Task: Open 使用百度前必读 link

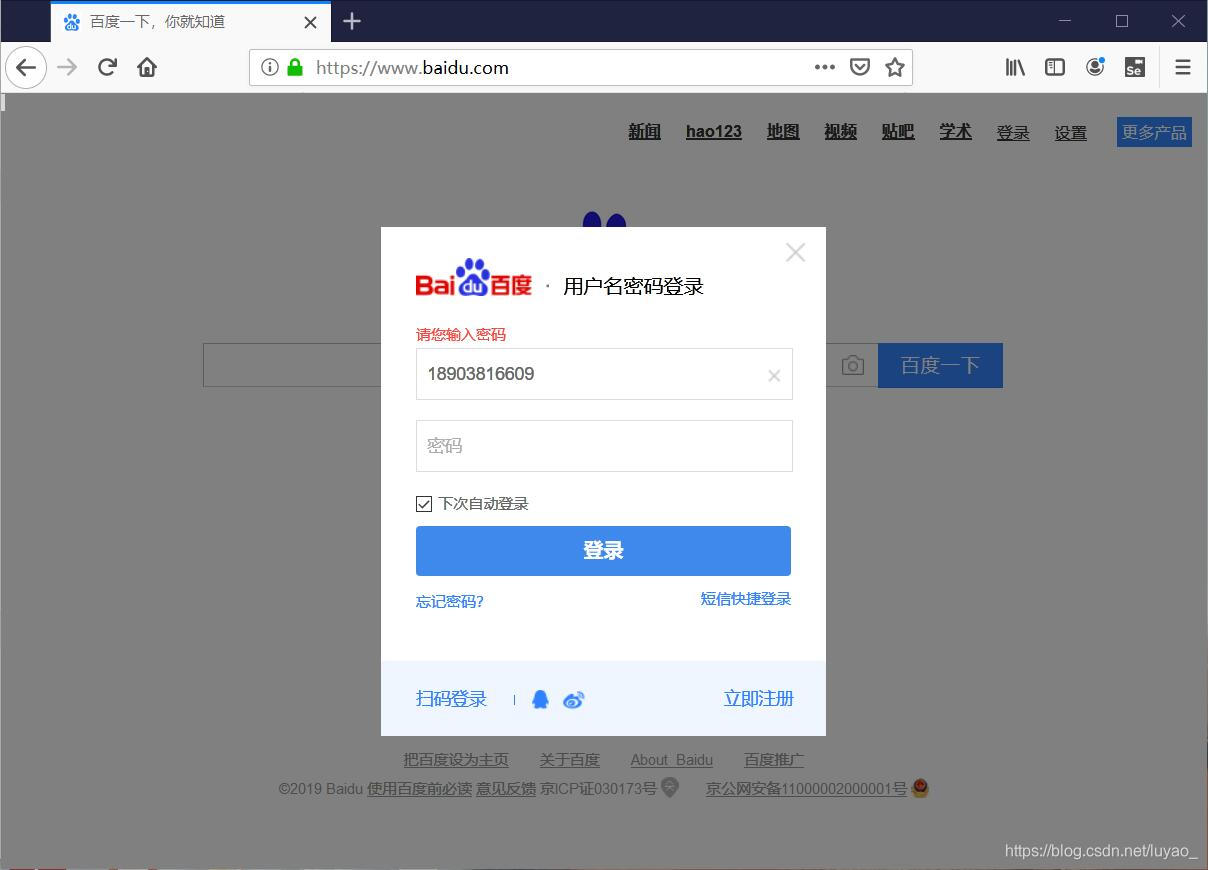Action: (419, 789)
